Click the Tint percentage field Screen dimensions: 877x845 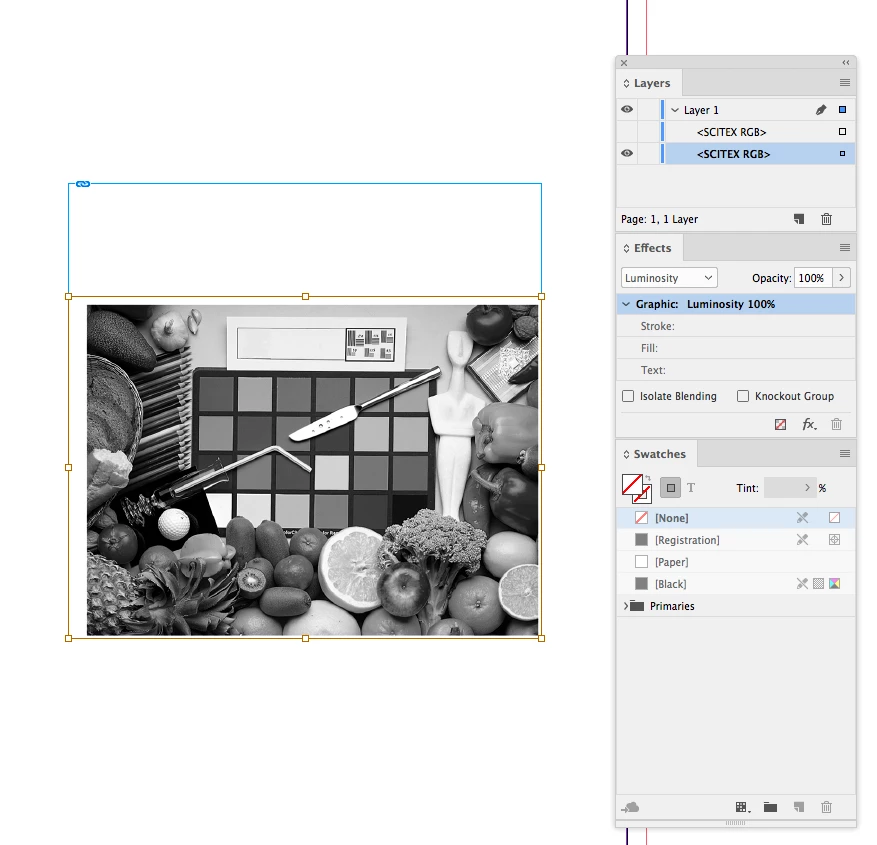(x=783, y=488)
